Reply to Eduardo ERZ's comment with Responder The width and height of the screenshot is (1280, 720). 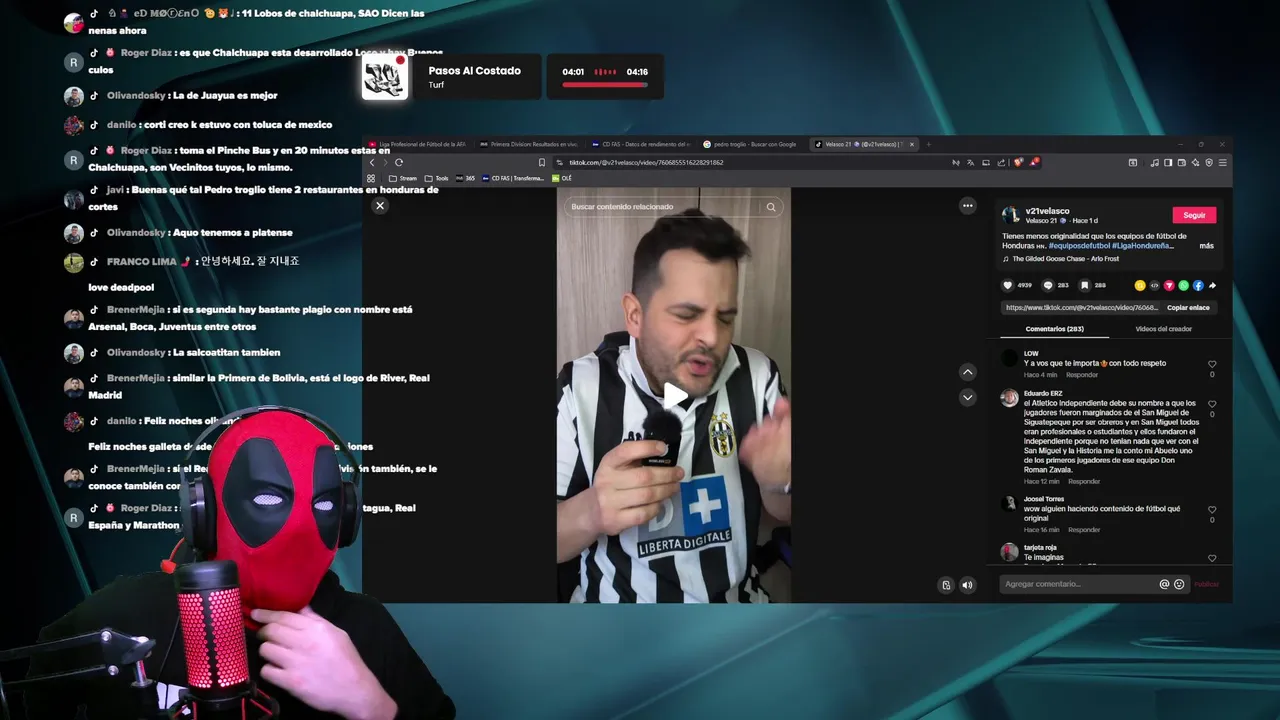pyautogui.click(x=1084, y=482)
